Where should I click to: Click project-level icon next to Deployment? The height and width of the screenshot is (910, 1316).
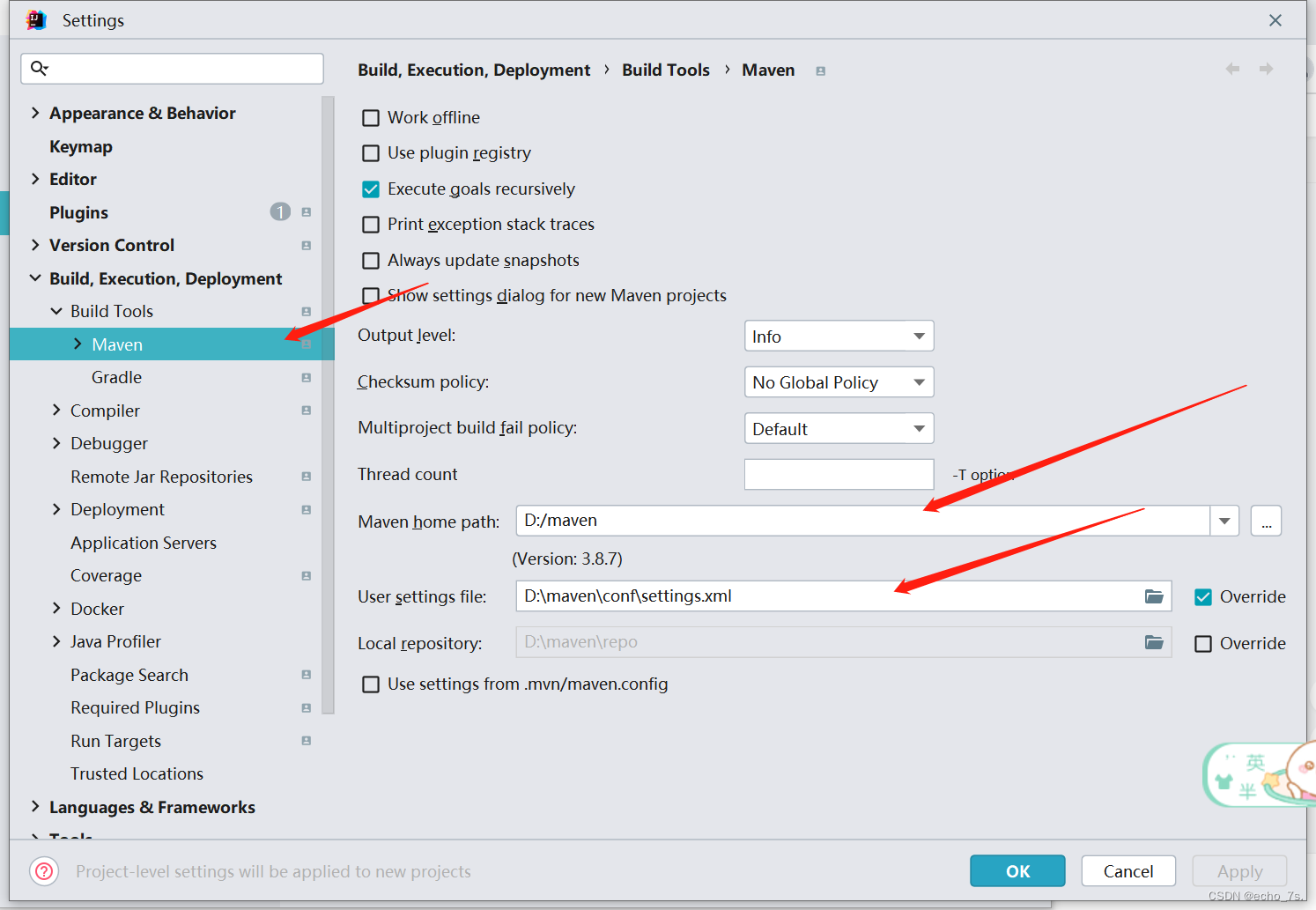306,510
